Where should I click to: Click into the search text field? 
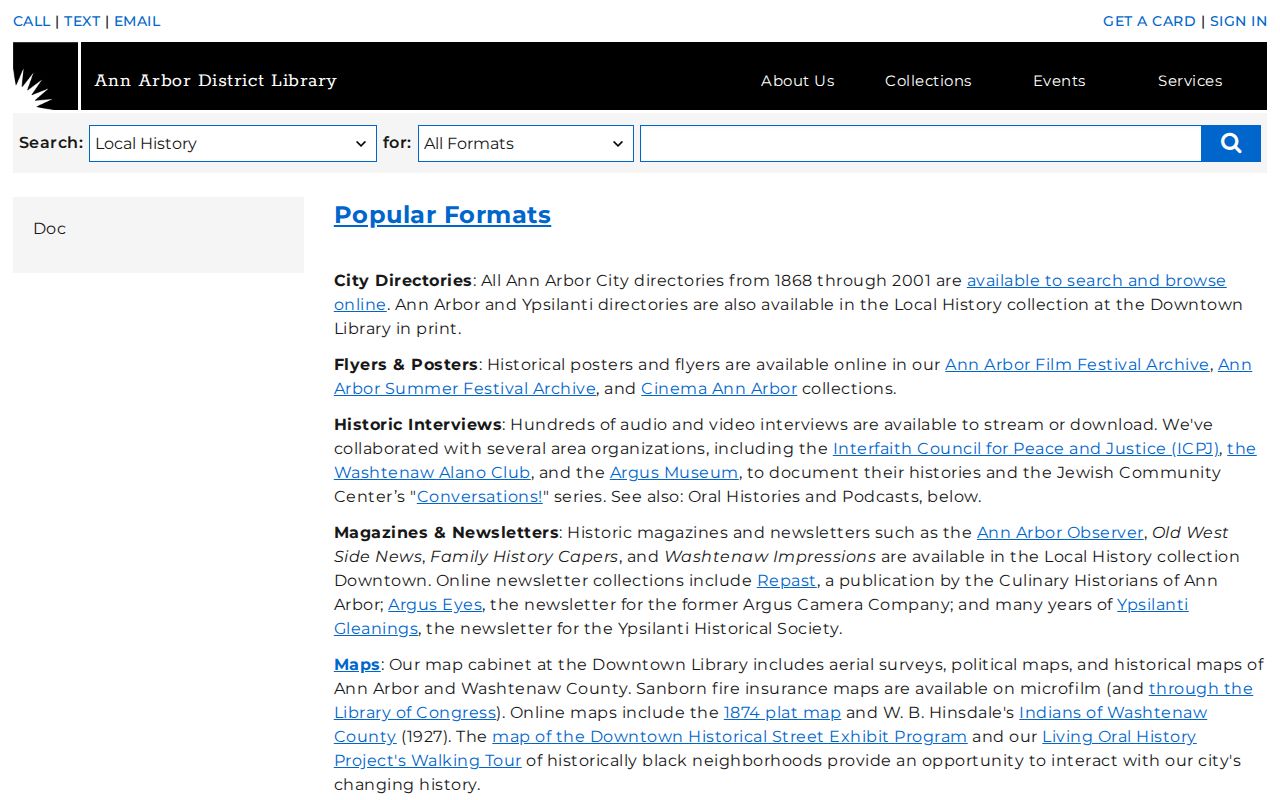[x=920, y=143]
